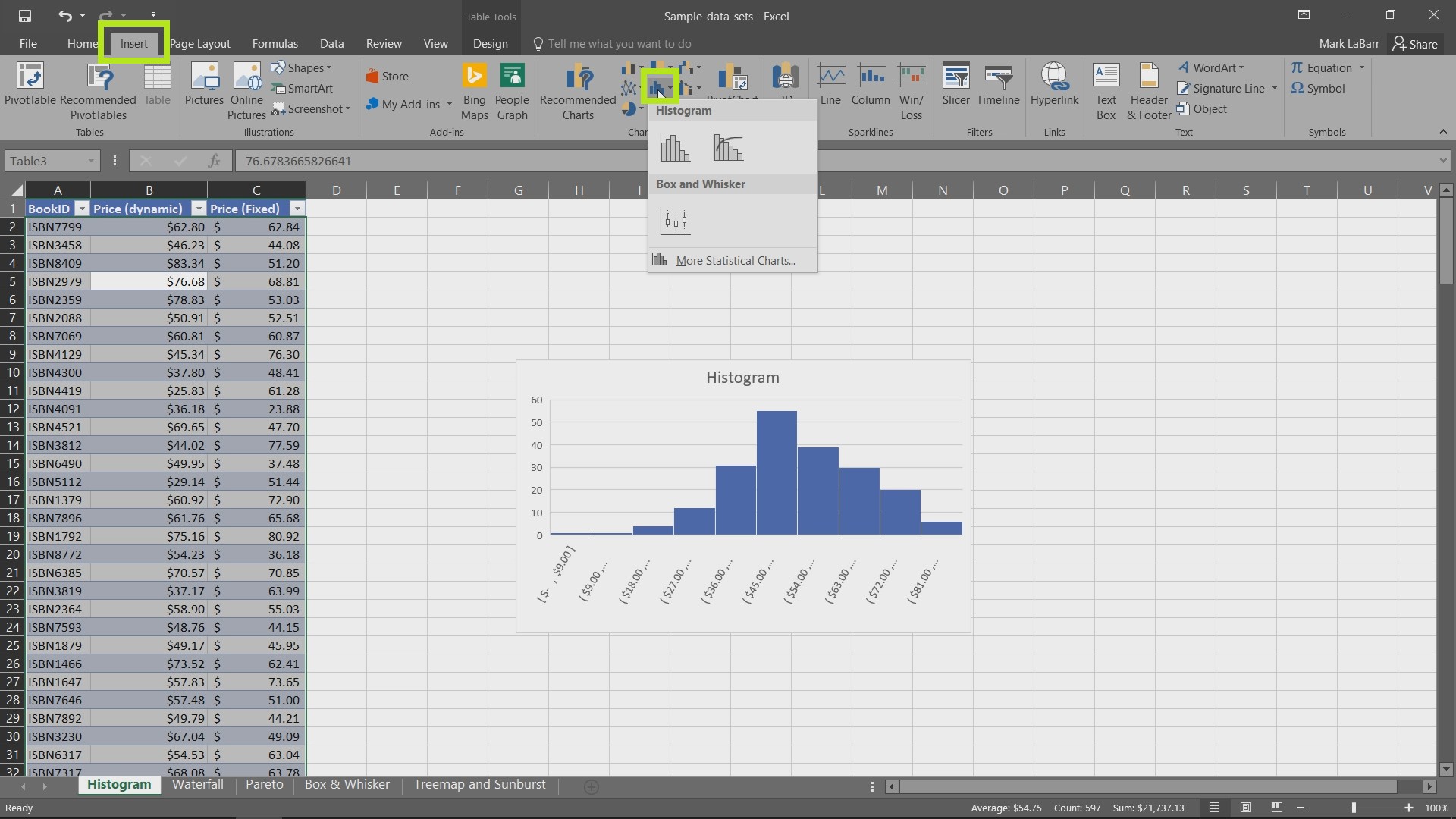Image resolution: width=1456 pixels, height=819 pixels.
Task: Select the Pareto chart icon
Action: [729, 148]
